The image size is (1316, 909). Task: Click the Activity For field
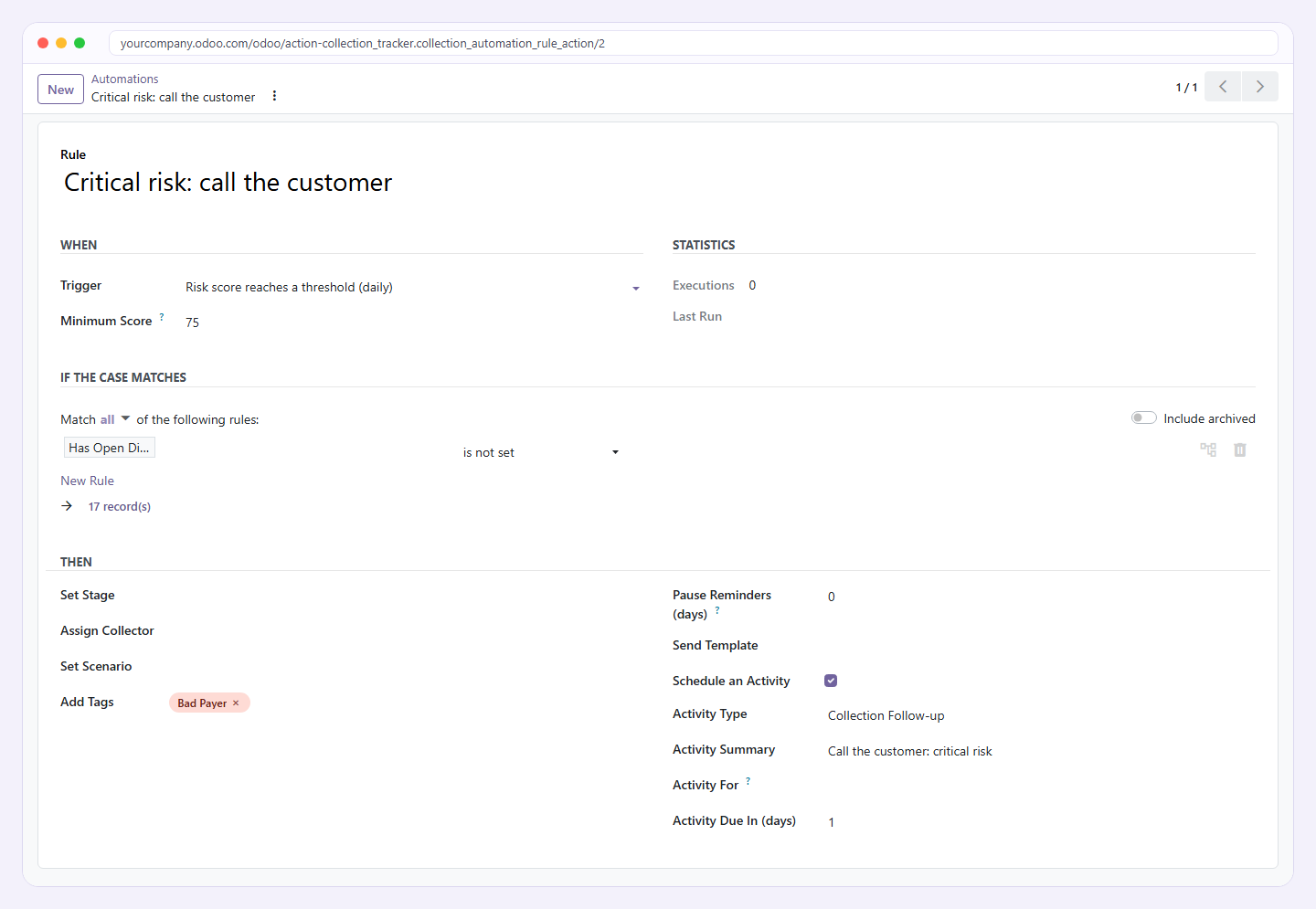pyautogui.click(x=1041, y=786)
